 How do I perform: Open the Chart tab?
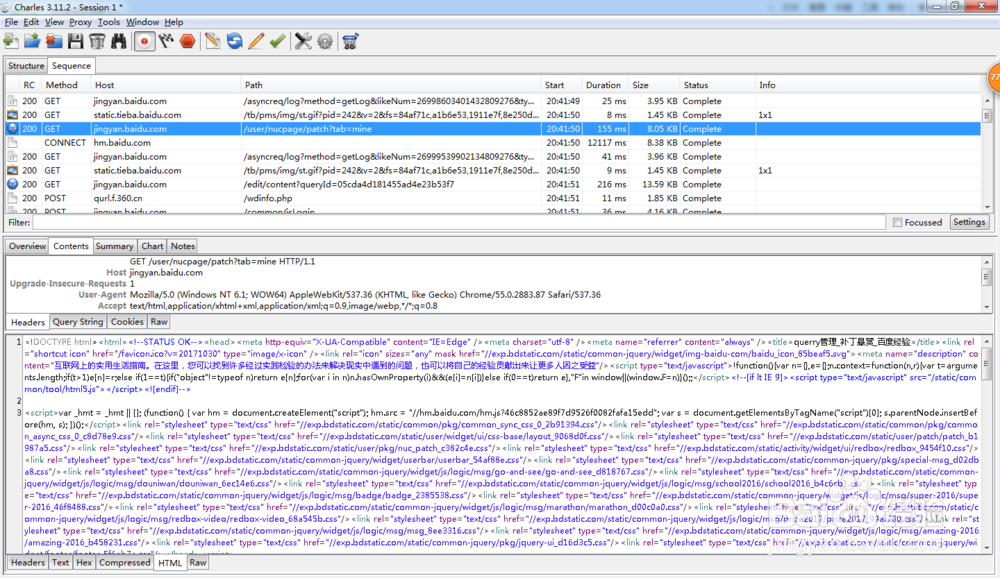click(152, 246)
